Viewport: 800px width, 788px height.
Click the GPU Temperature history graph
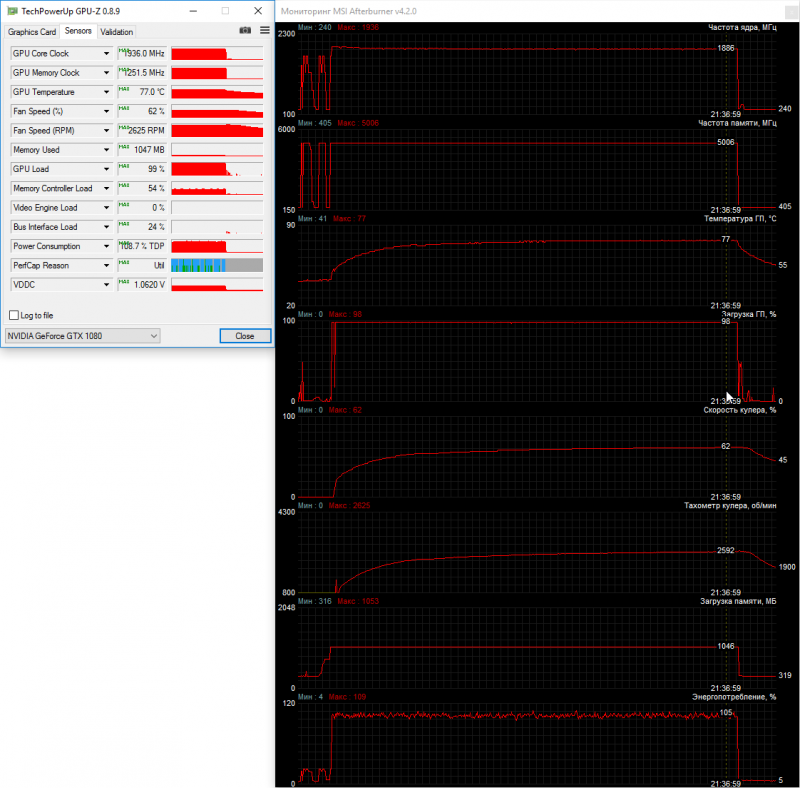point(217,92)
